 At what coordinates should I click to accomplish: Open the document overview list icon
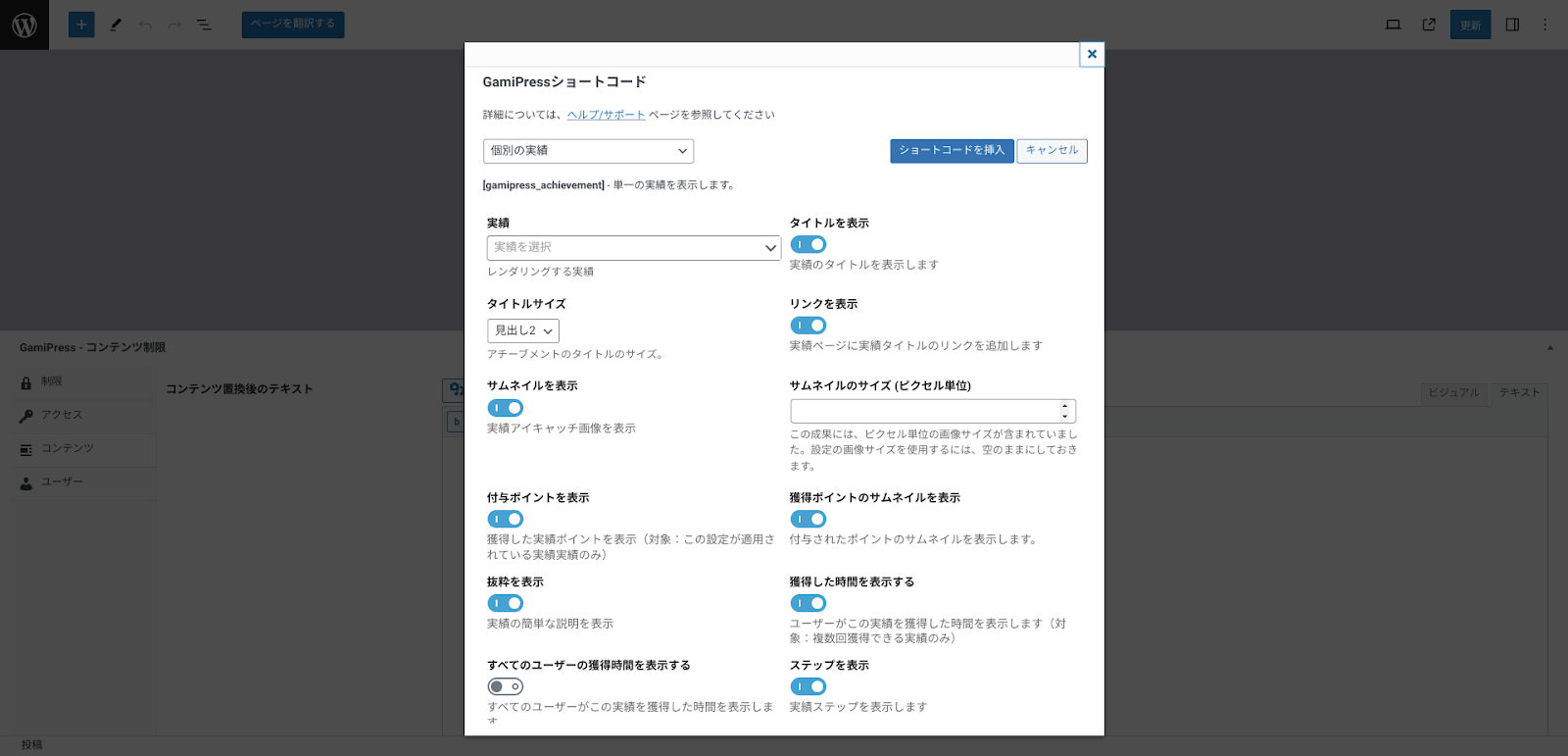(x=204, y=25)
